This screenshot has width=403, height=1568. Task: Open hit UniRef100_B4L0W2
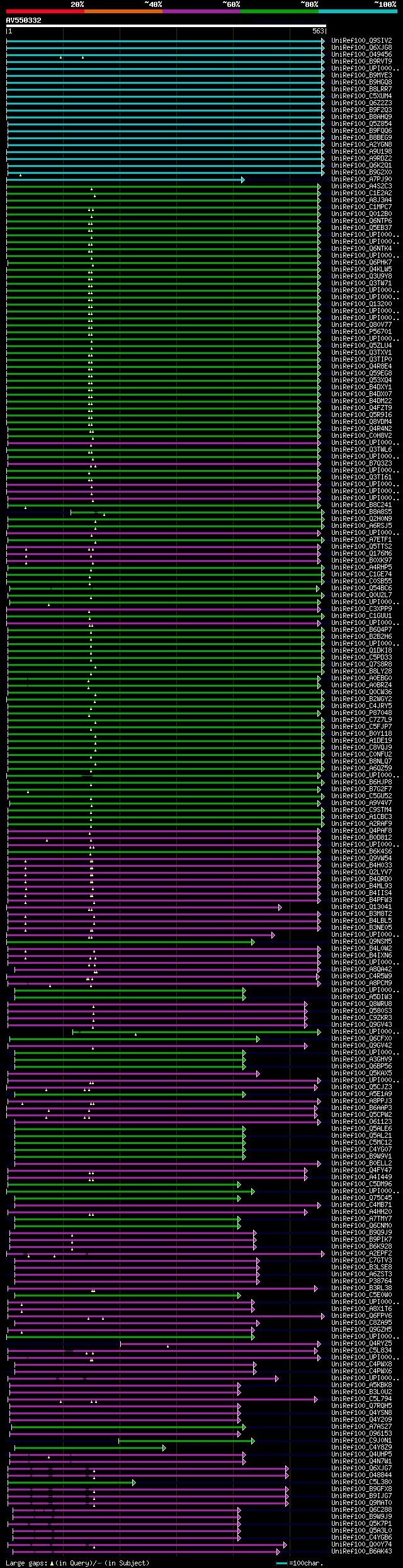tap(361, 948)
